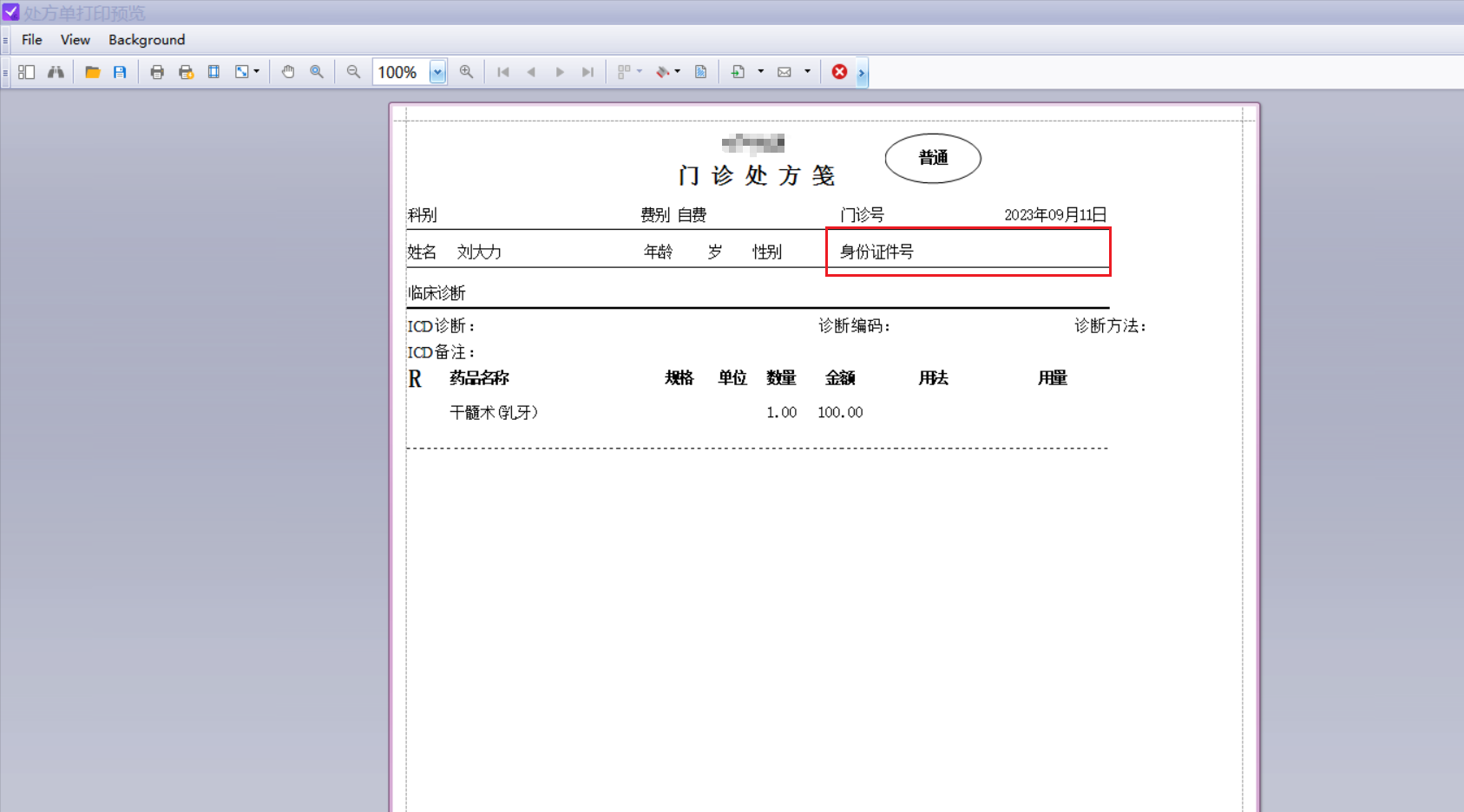Viewport: 1464px width, 812px height.
Task: Click the 规格 column header
Action: tap(679, 377)
